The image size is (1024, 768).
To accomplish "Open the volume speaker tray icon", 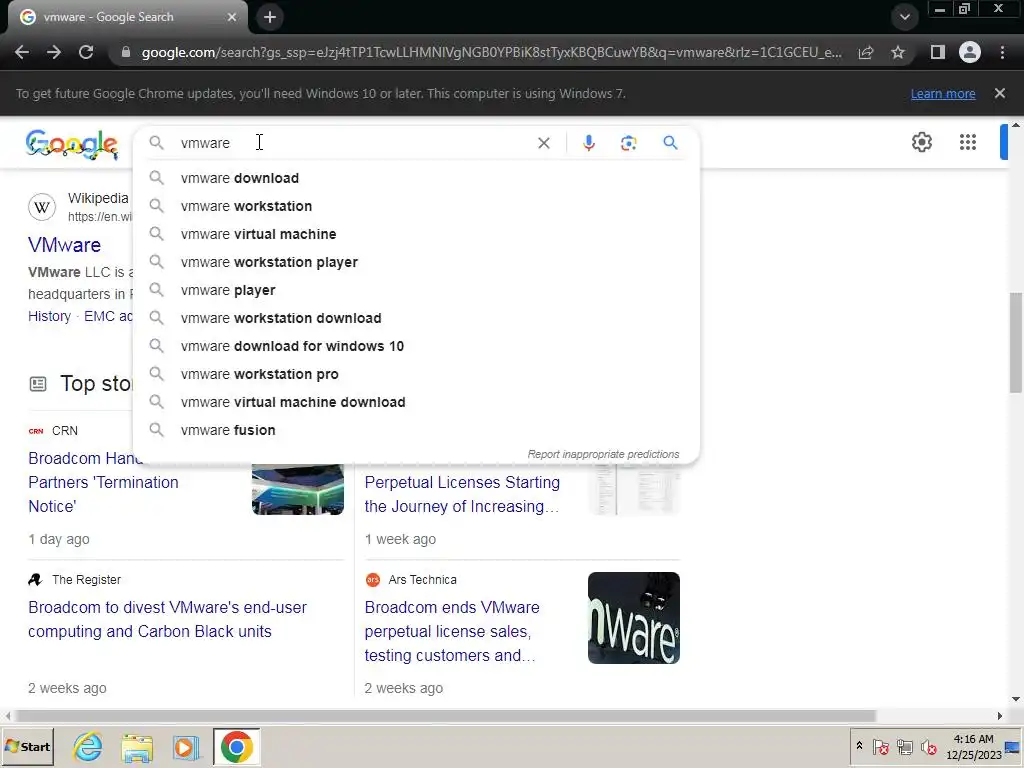I will (928, 746).
